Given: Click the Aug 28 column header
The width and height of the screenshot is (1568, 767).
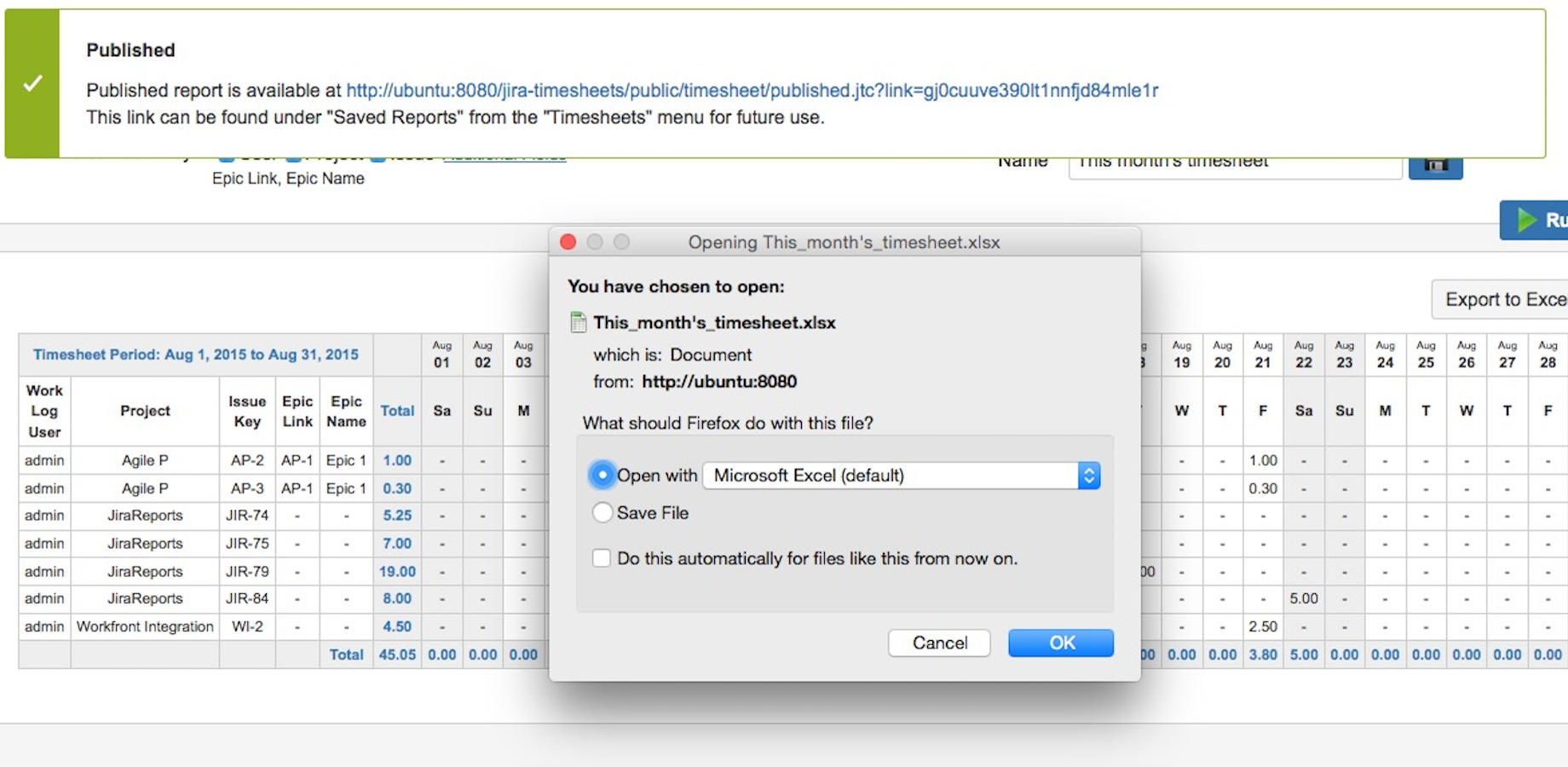Looking at the screenshot, I should (x=1548, y=355).
